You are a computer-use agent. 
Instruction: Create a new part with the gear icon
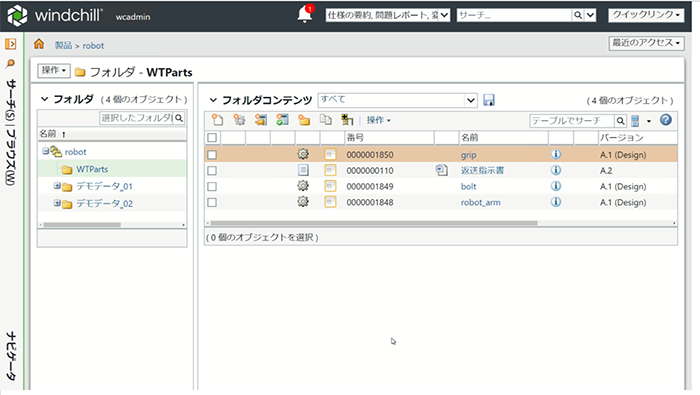point(239,120)
